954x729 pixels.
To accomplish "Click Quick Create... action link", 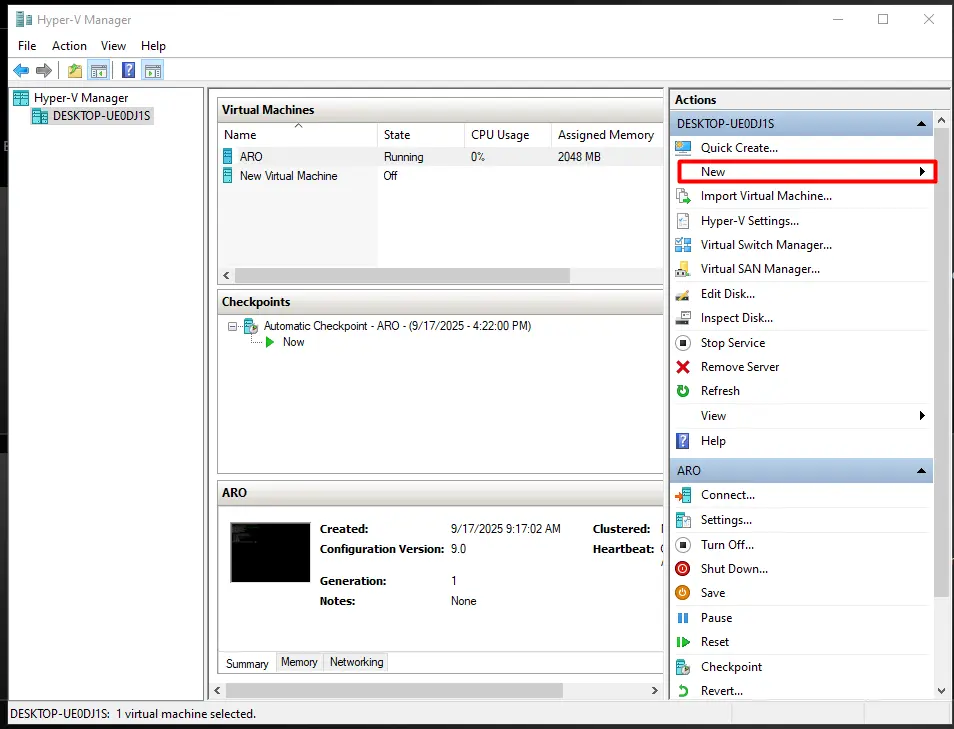I will [x=739, y=148].
